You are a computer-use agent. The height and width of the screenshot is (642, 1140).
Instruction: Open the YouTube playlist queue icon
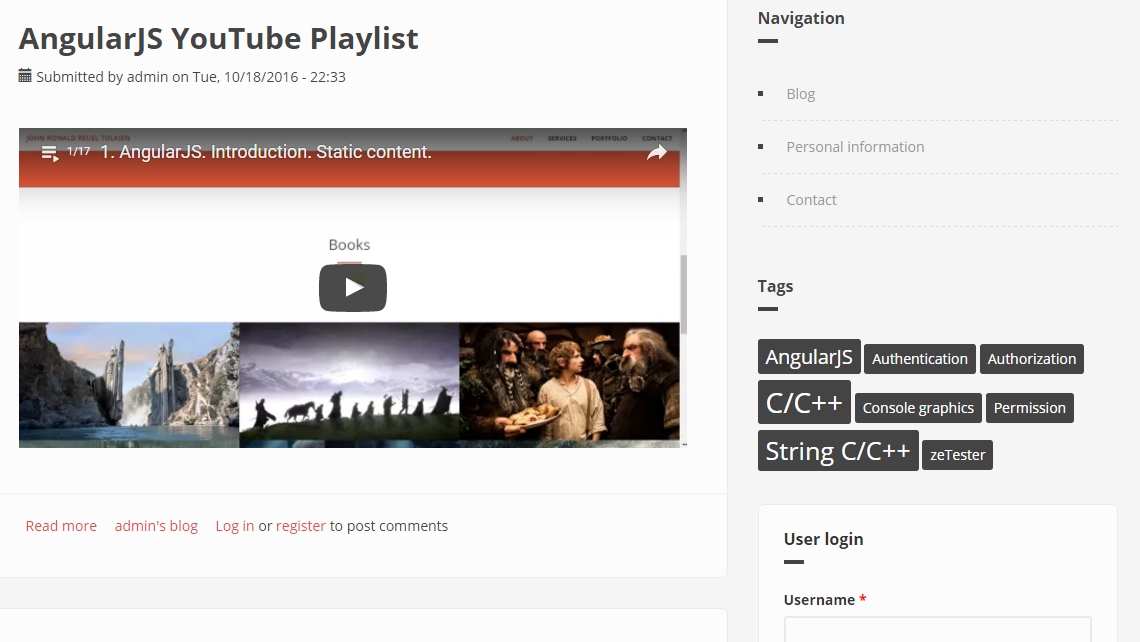tap(49, 153)
